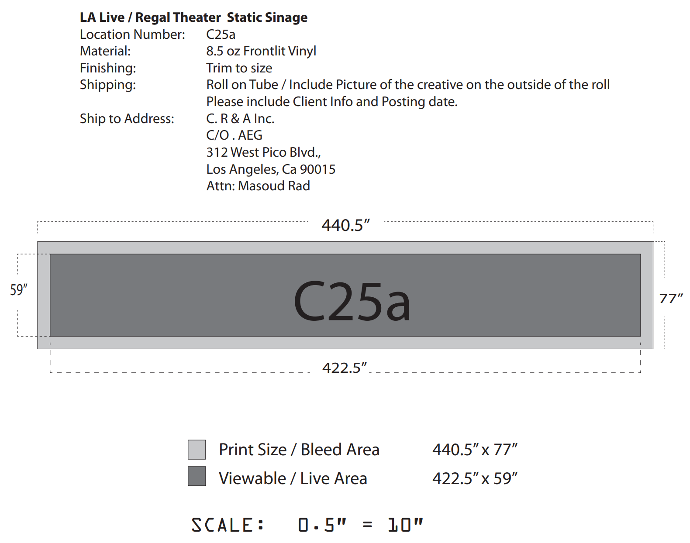Click the light gray Print Size legend swatch
690x543 pixels.
point(197,450)
